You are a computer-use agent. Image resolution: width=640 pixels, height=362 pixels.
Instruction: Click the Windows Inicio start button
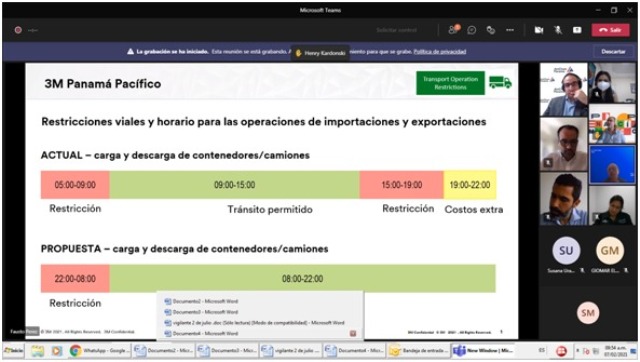point(13,351)
